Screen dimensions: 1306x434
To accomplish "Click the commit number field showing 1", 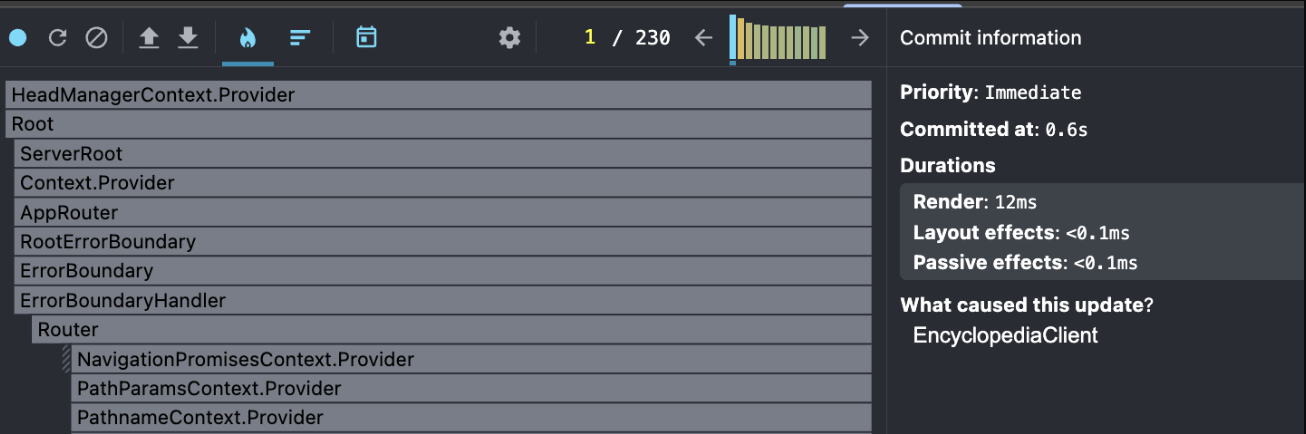I will pyautogui.click(x=590, y=38).
